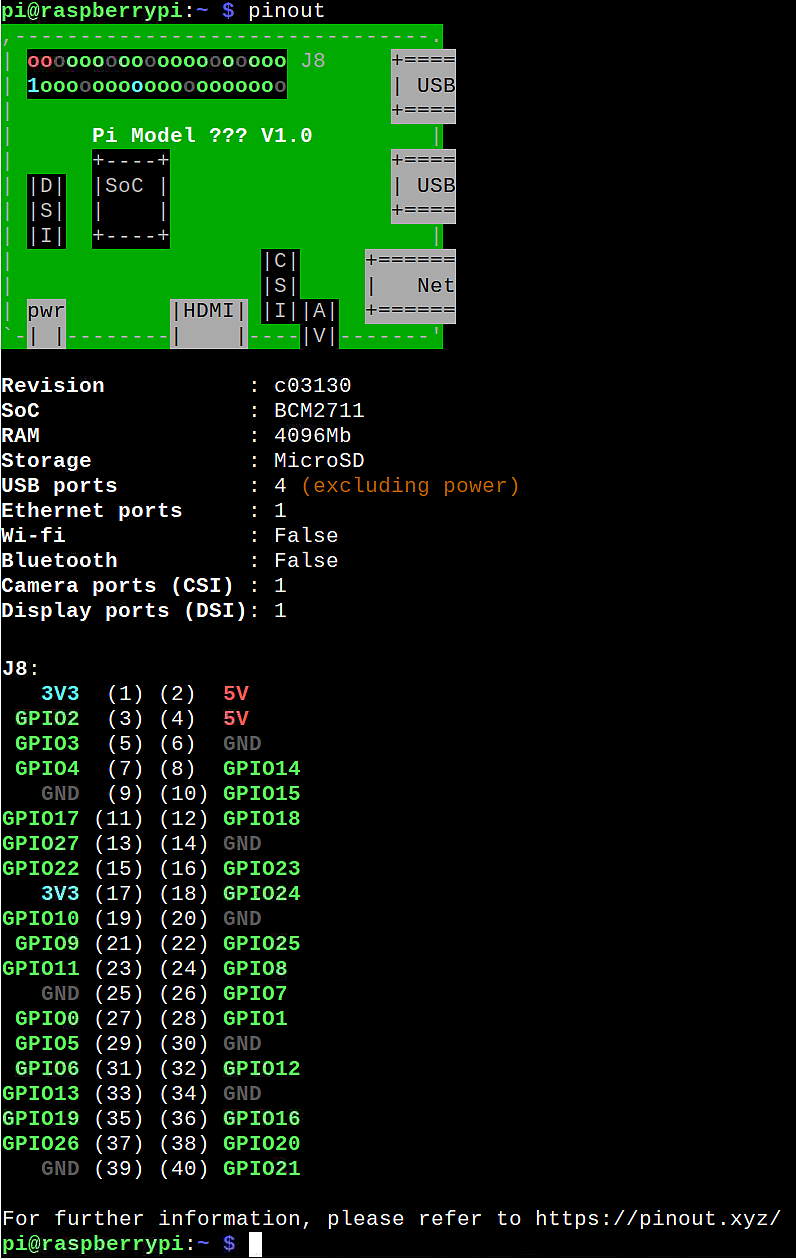Screen dimensions: 796x1259
Task: Click the Storage value MicroSD
Action: (319, 461)
